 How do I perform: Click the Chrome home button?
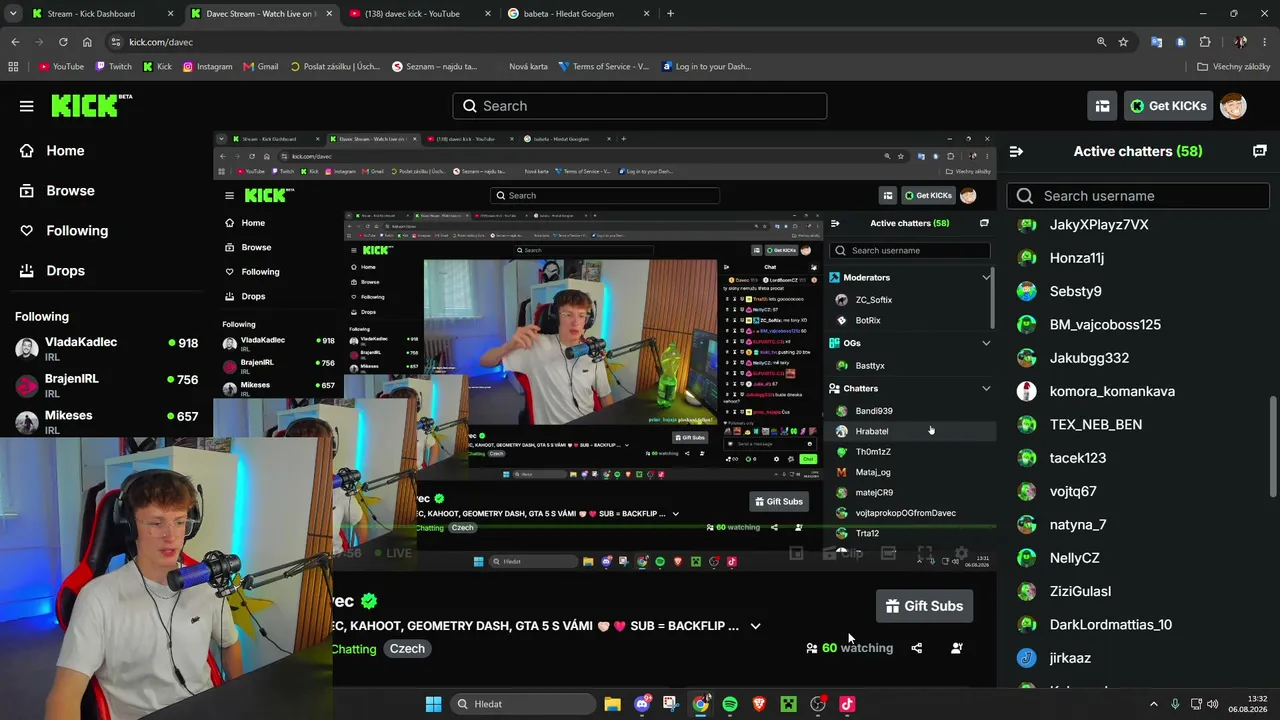[x=87, y=42]
